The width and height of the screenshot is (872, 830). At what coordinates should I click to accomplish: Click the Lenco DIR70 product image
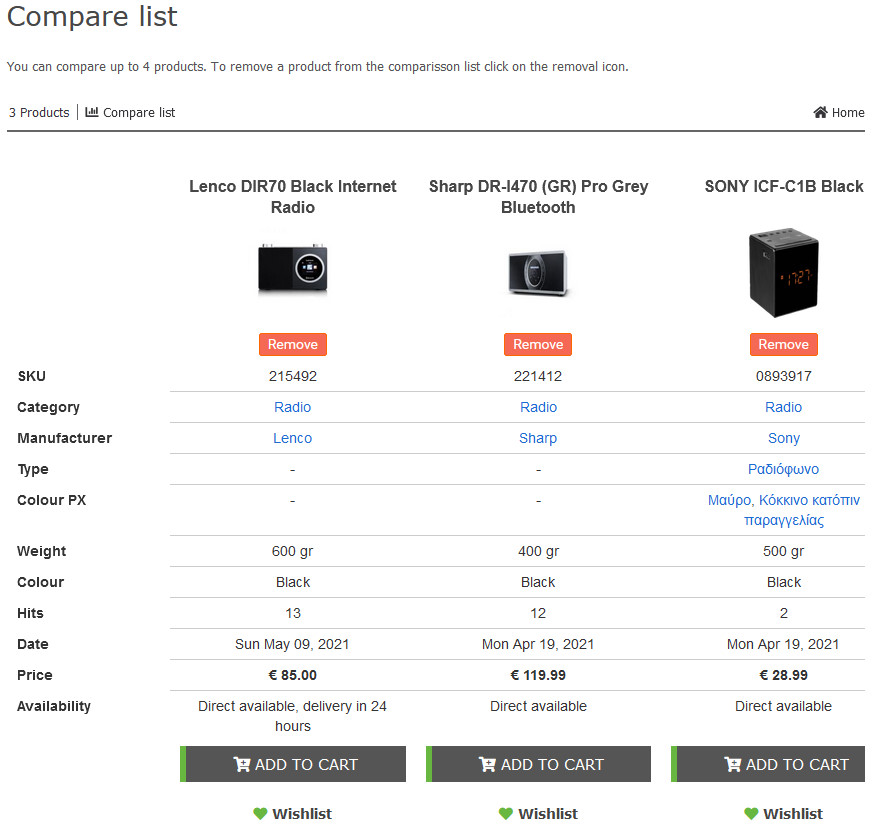[x=293, y=268]
